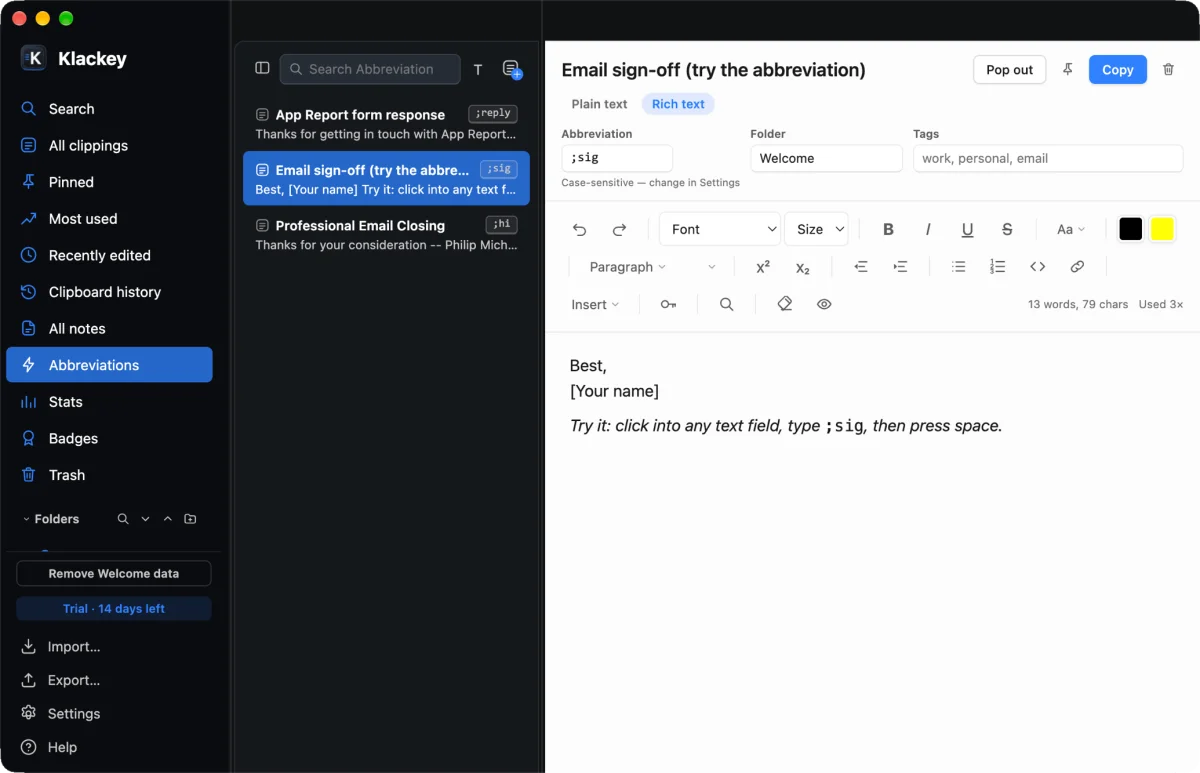Open Clipboard history
This screenshot has width=1200, height=773.
pyautogui.click(x=109, y=292)
